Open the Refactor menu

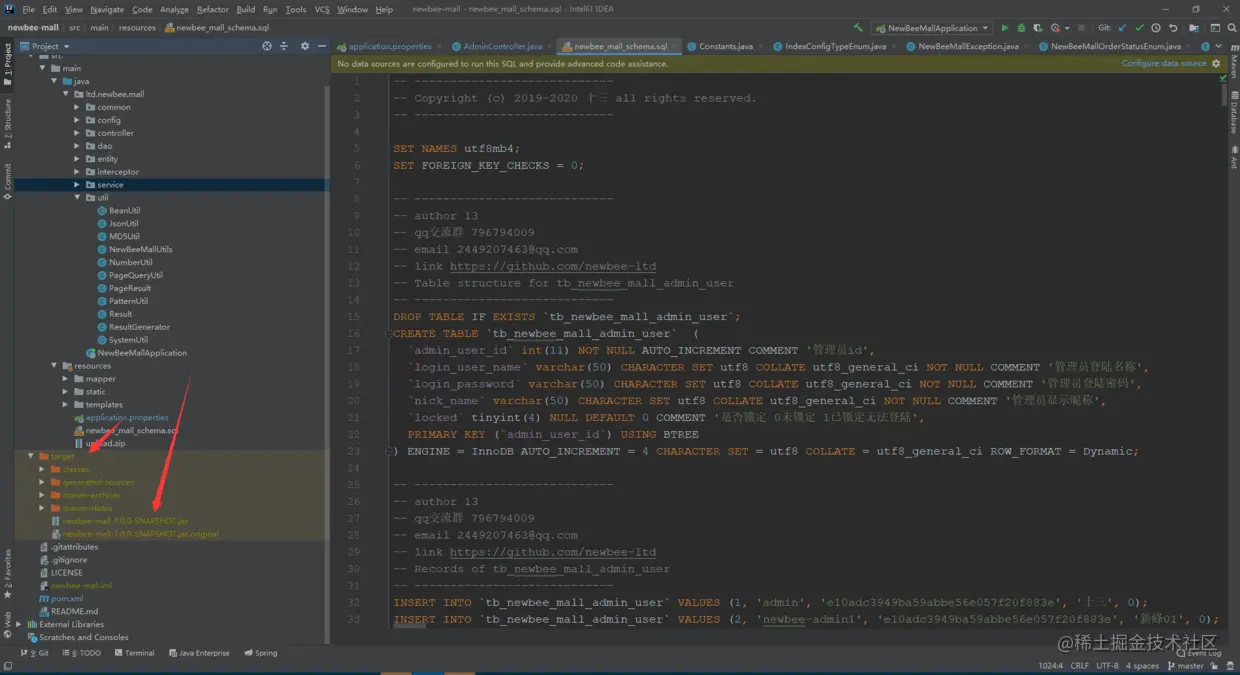click(x=212, y=9)
